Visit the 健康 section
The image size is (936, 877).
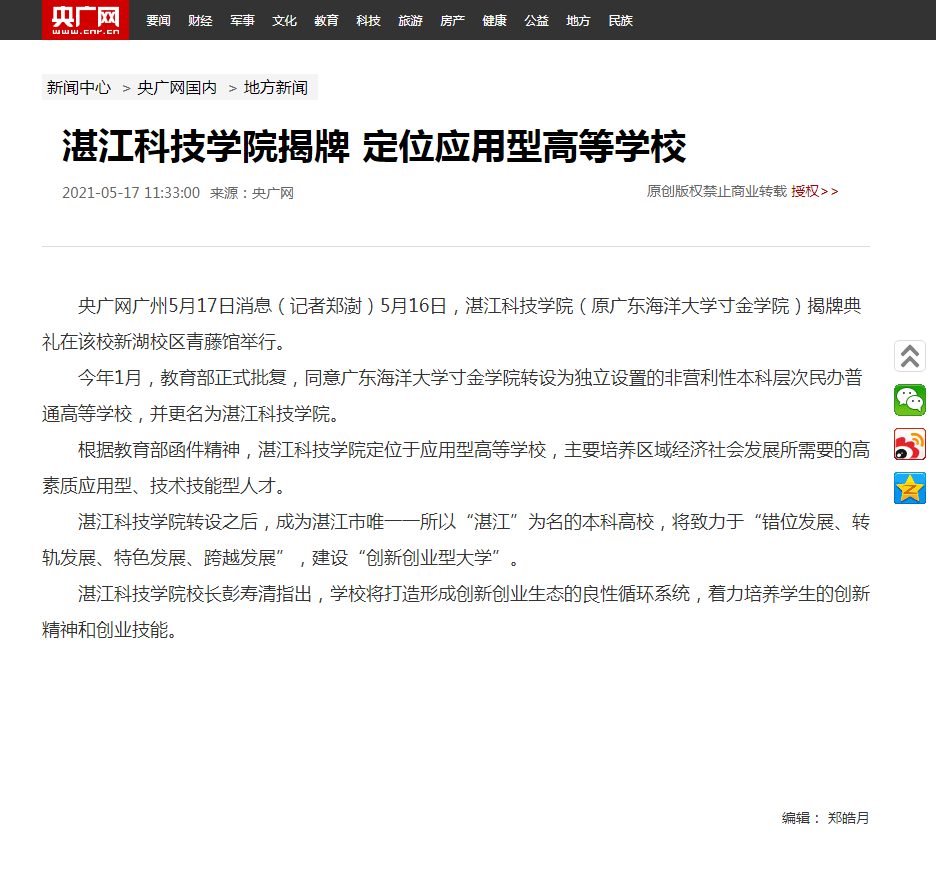tap(494, 21)
